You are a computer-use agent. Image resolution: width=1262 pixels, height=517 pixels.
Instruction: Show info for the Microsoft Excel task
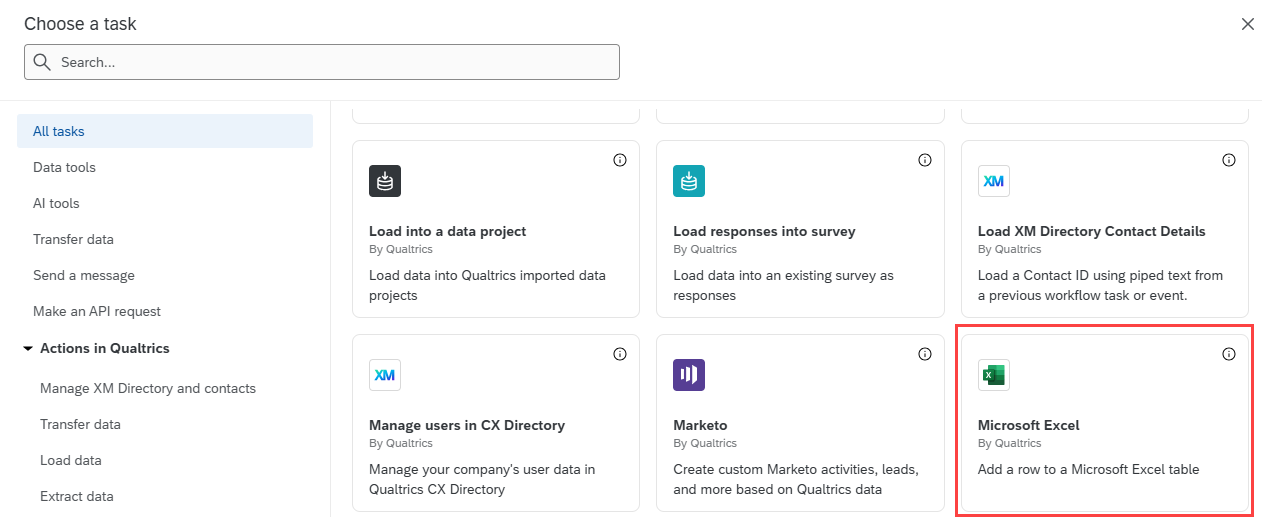[1229, 354]
